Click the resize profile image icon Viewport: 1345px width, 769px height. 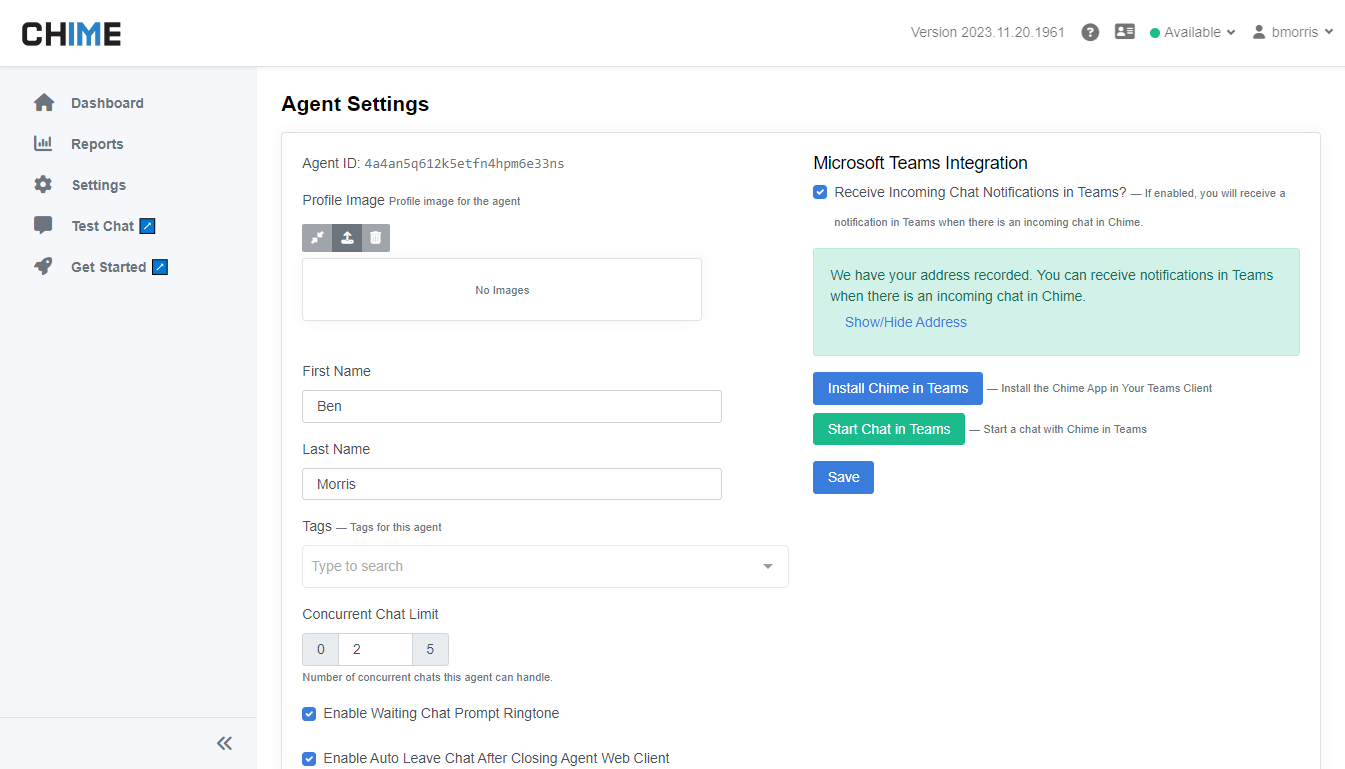point(317,238)
